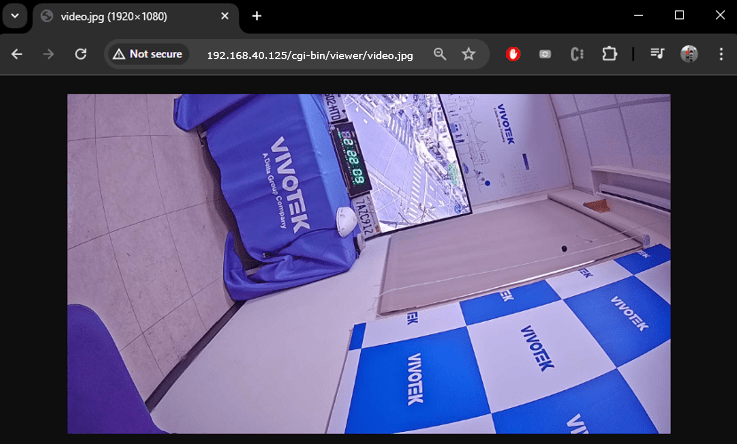
Task: Open the profile avatar menu
Action: (x=689, y=54)
